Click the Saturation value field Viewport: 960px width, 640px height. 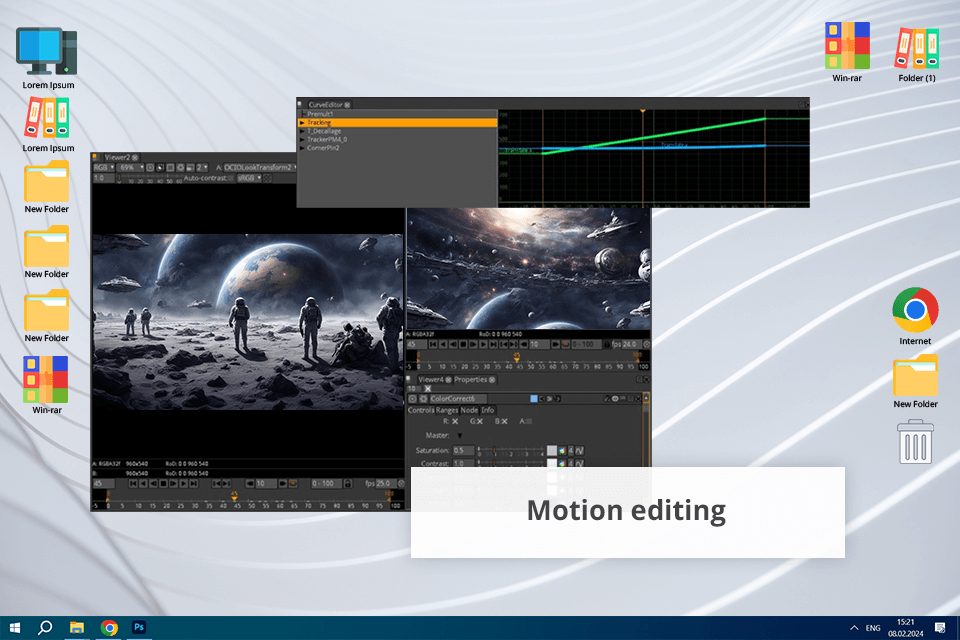pyautogui.click(x=463, y=450)
